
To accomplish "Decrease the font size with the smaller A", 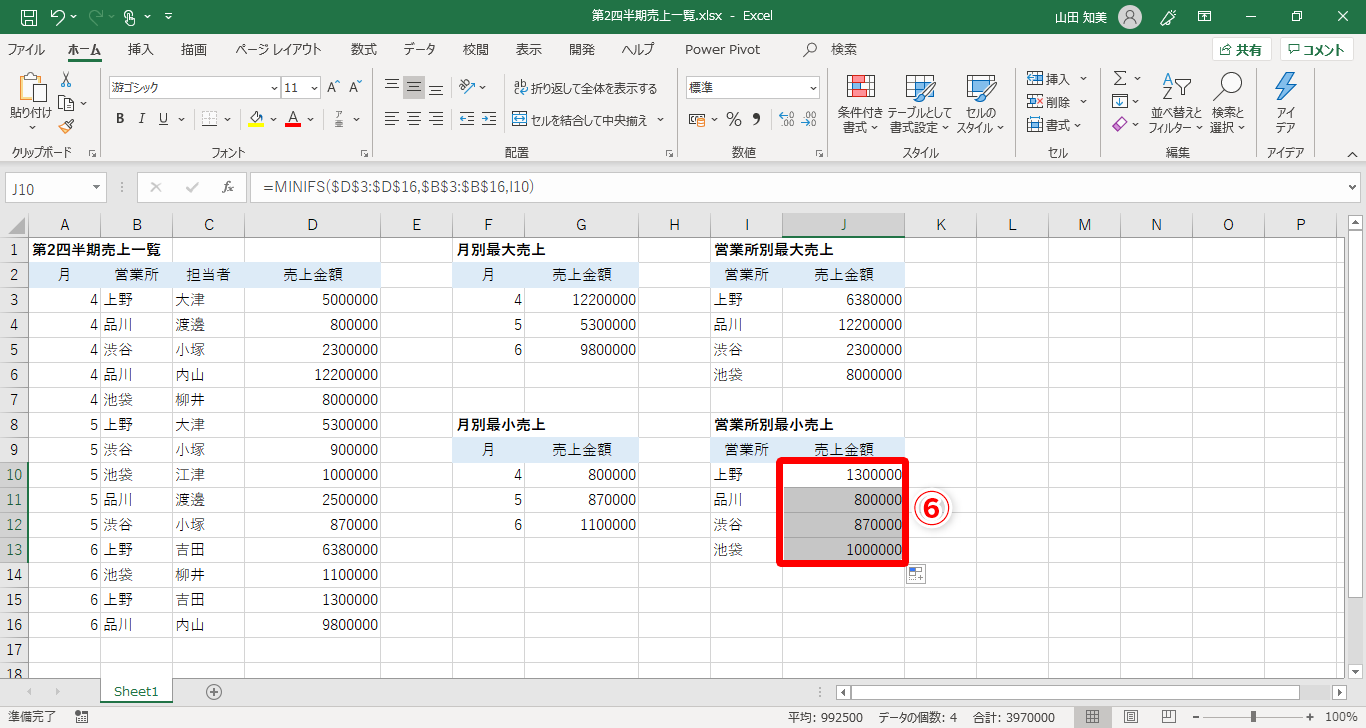I will 356,87.
